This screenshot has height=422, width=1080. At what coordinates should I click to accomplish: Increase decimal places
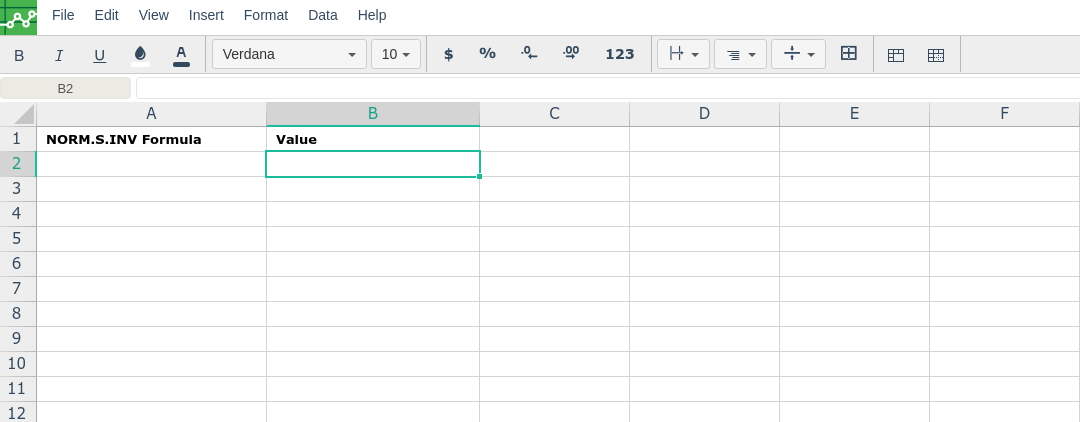tap(571, 54)
